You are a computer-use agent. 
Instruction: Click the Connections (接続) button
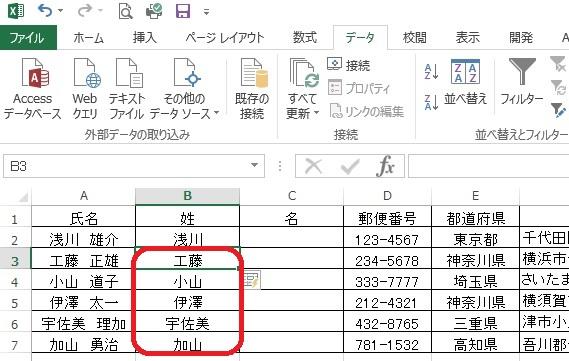[x=348, y=65]
